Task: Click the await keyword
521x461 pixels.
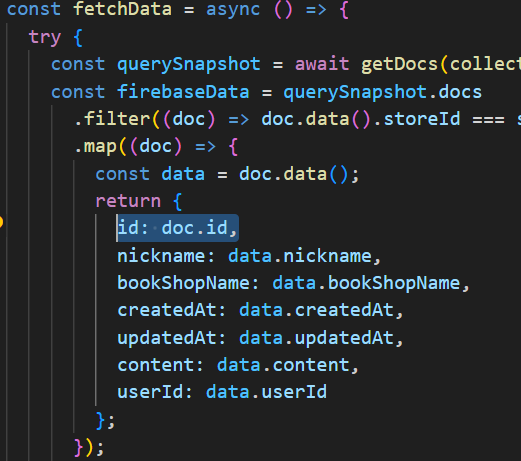Action: (322, 64)
